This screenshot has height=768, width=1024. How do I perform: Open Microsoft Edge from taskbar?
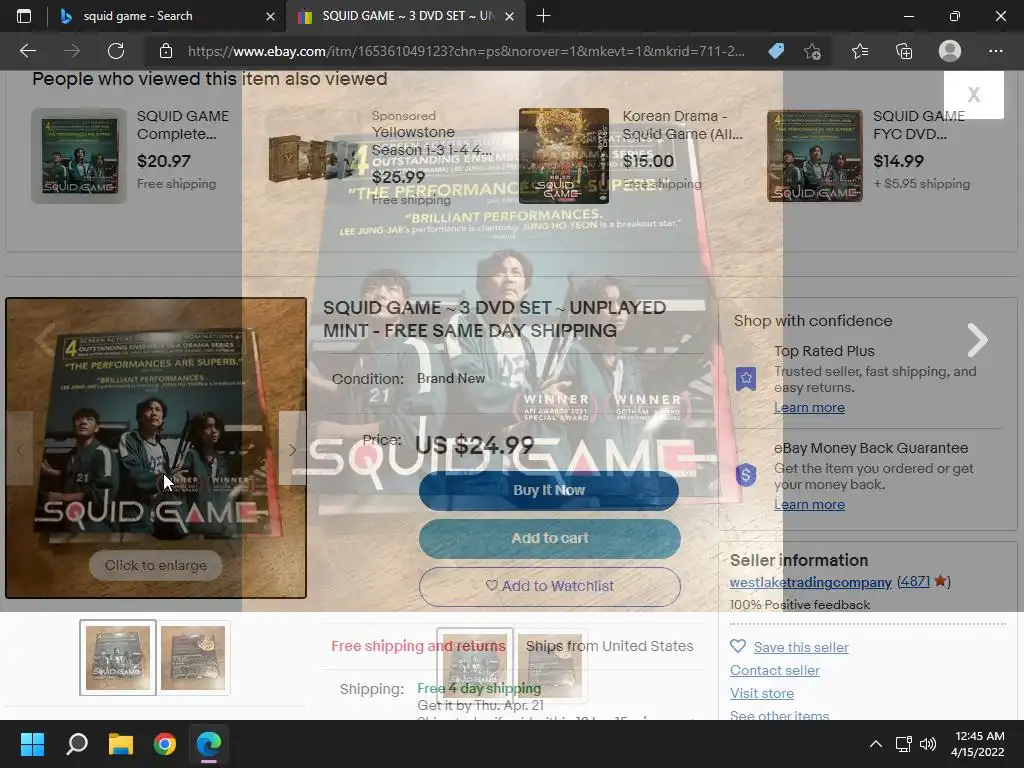click(209, 744)
